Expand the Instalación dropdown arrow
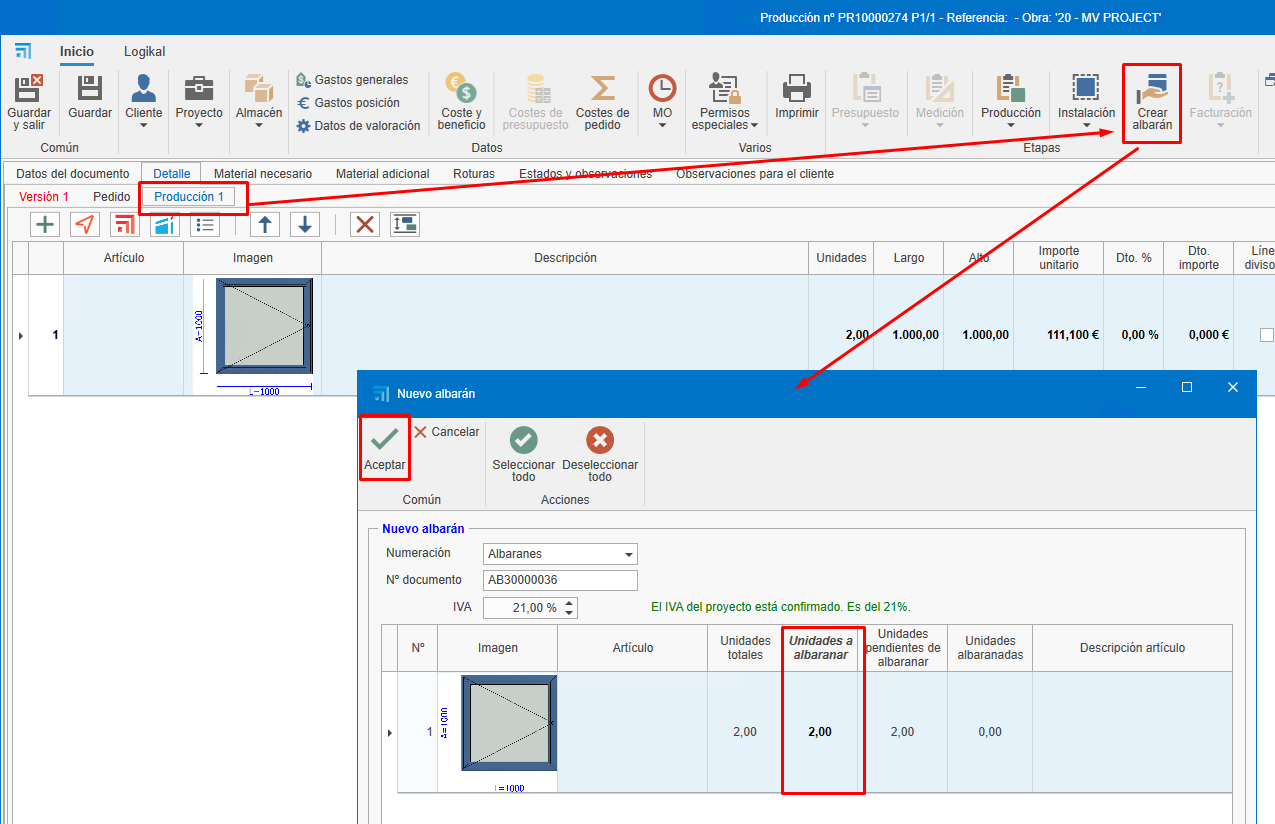The image size is (1275, 824). pyautogui.click(x=1086, y=126)
